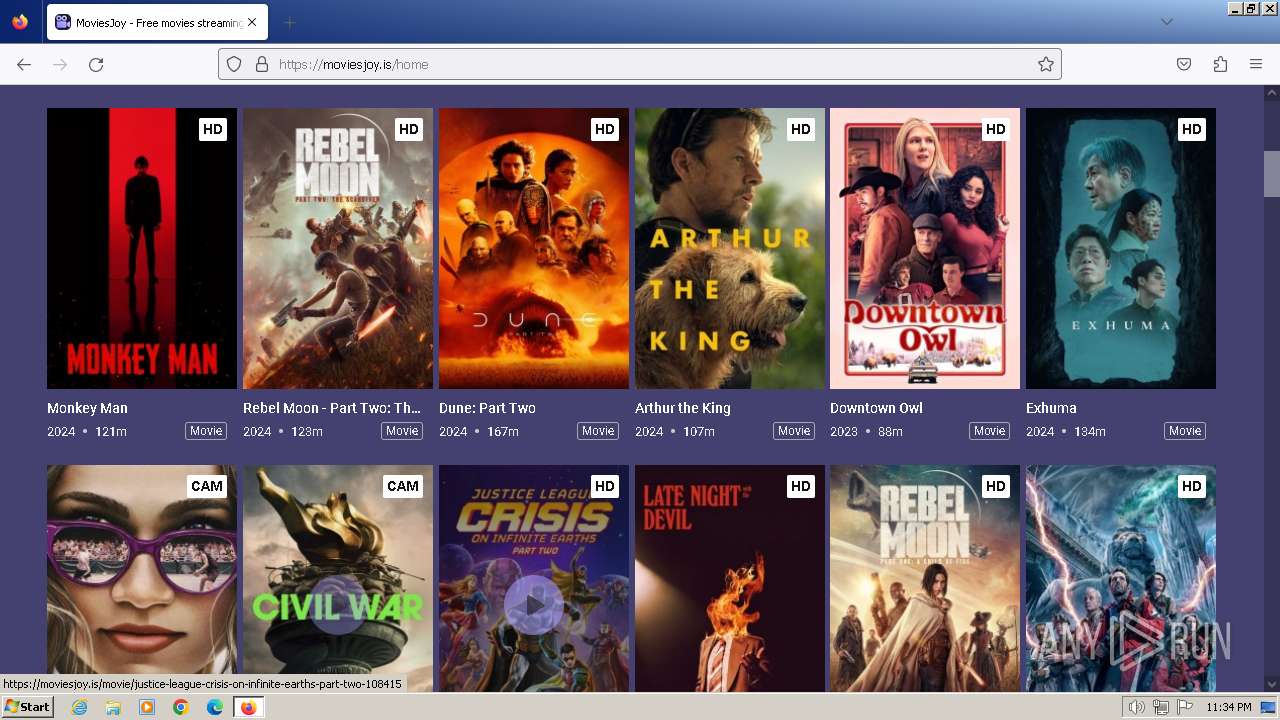Open the Firefox hamburger application menu
The width and height of the screenshot is (1280, 720).
point(1256,64)
